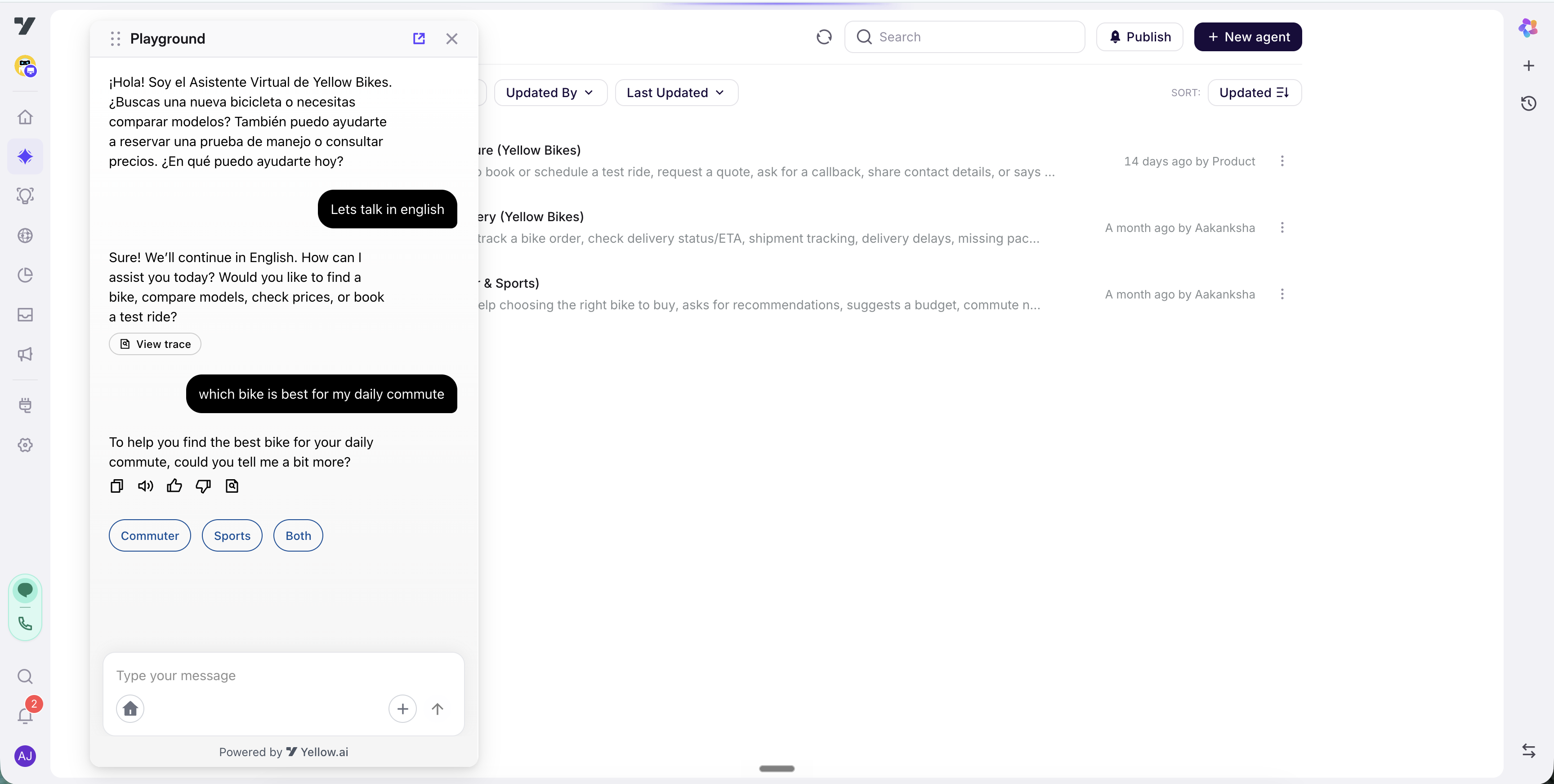Open the Yellow.ai link in Powered by footer
Screen dimensions: 1554x784
[318, 752]
